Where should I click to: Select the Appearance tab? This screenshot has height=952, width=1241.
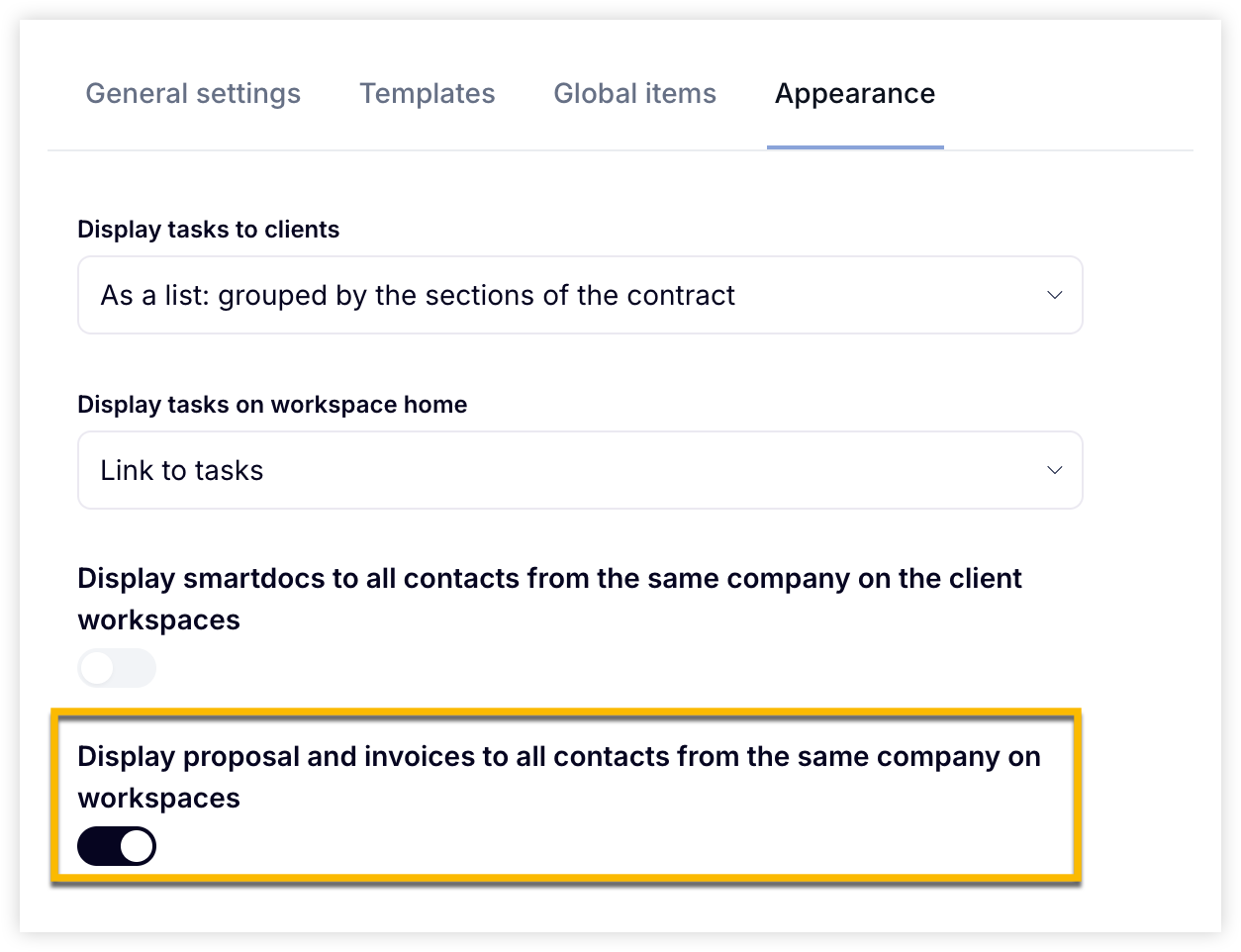click(855, 94)
